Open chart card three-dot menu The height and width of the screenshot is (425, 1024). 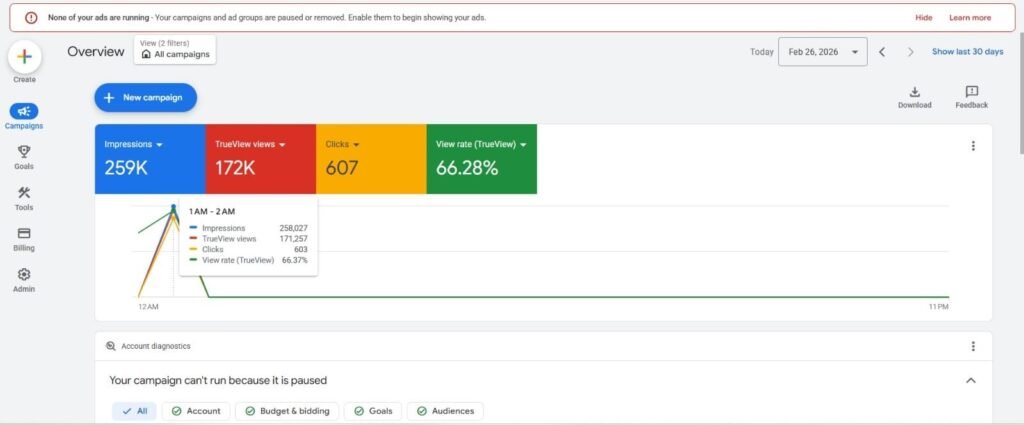(x=972, y=146)
